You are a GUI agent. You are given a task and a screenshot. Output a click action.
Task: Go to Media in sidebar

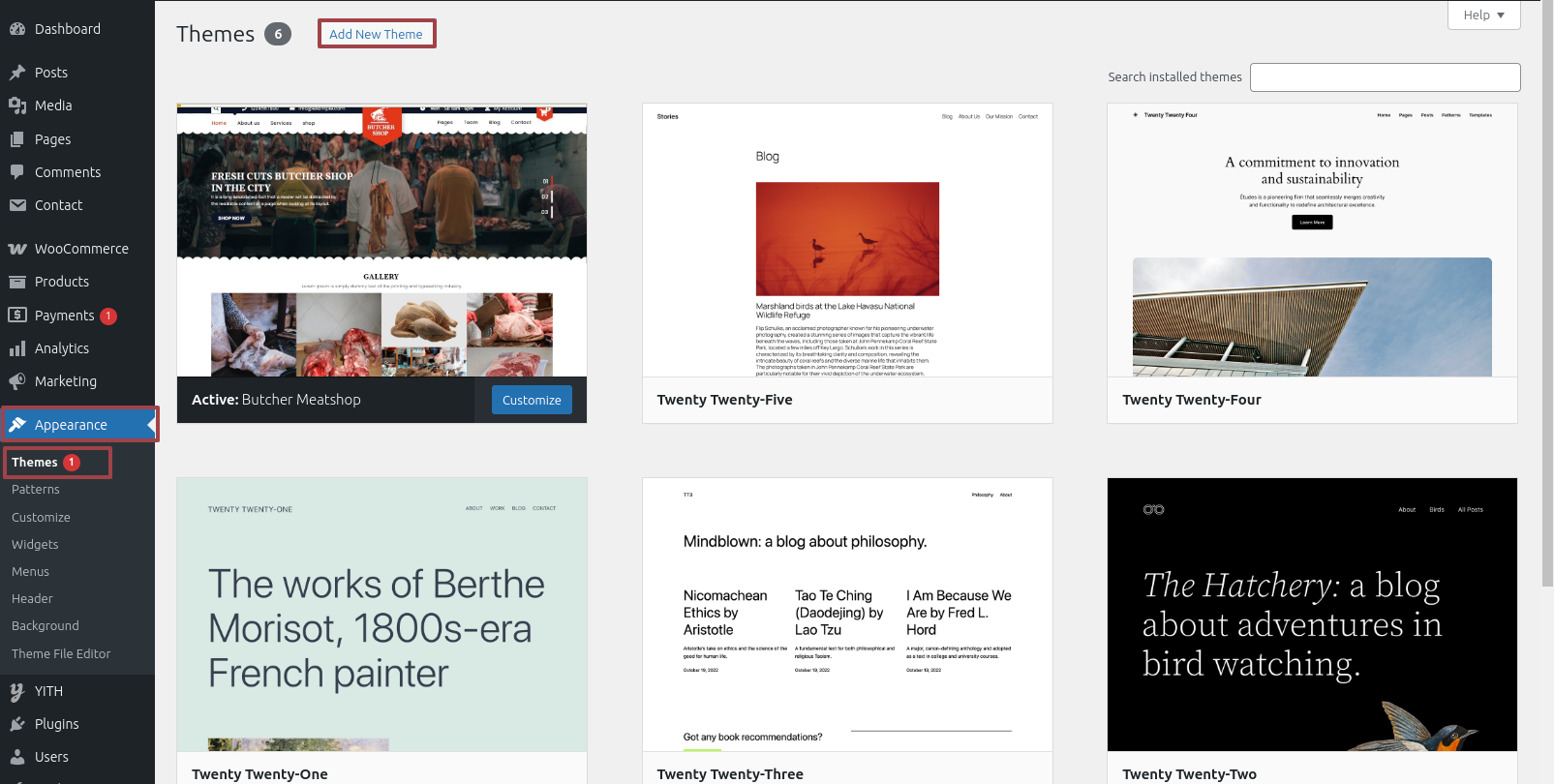[x=53, y=106]
